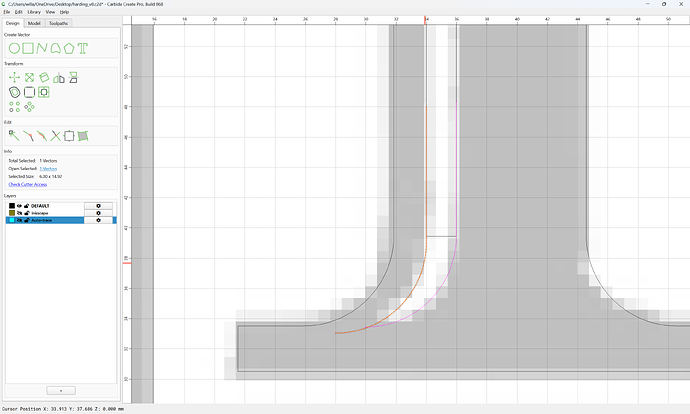Open the Mirror transform tool

59,78
